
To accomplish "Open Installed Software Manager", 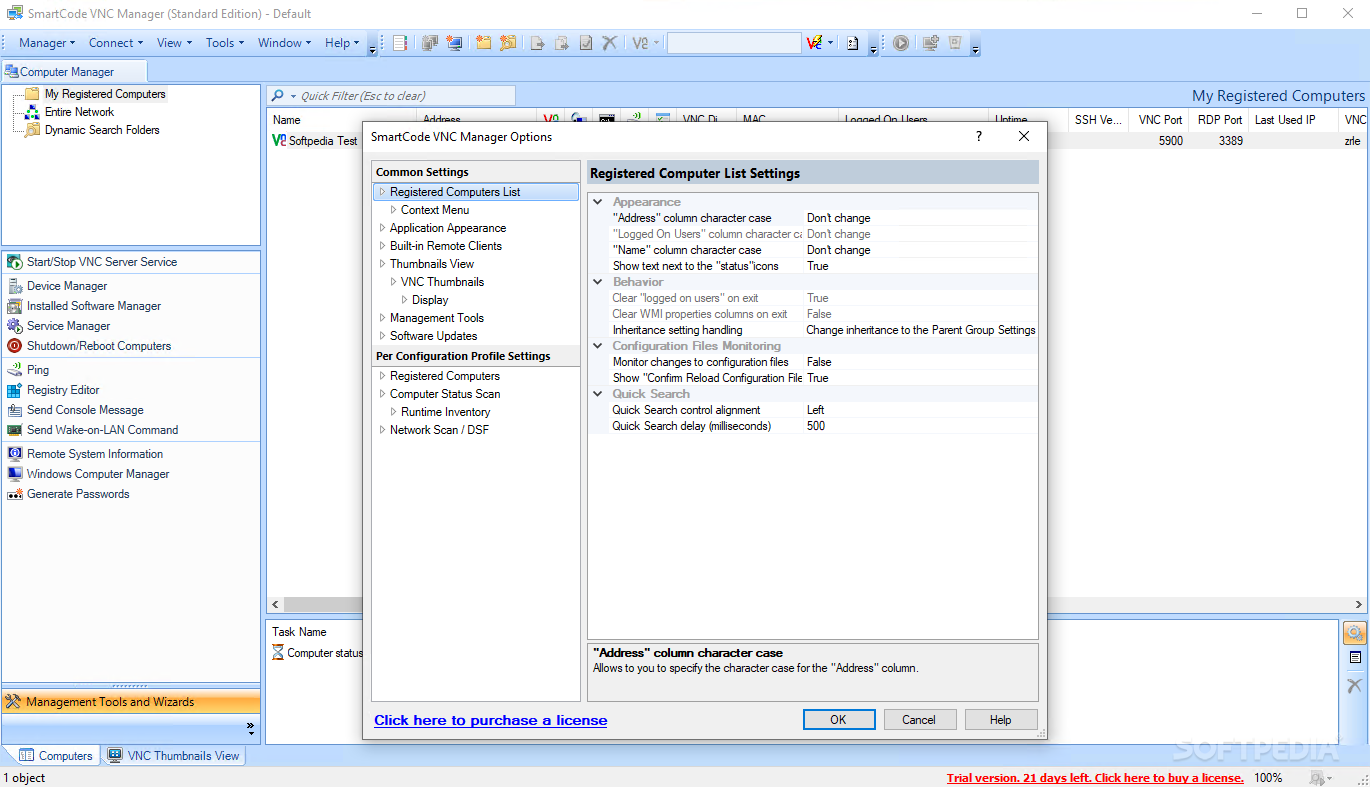I will coord(83,306).
